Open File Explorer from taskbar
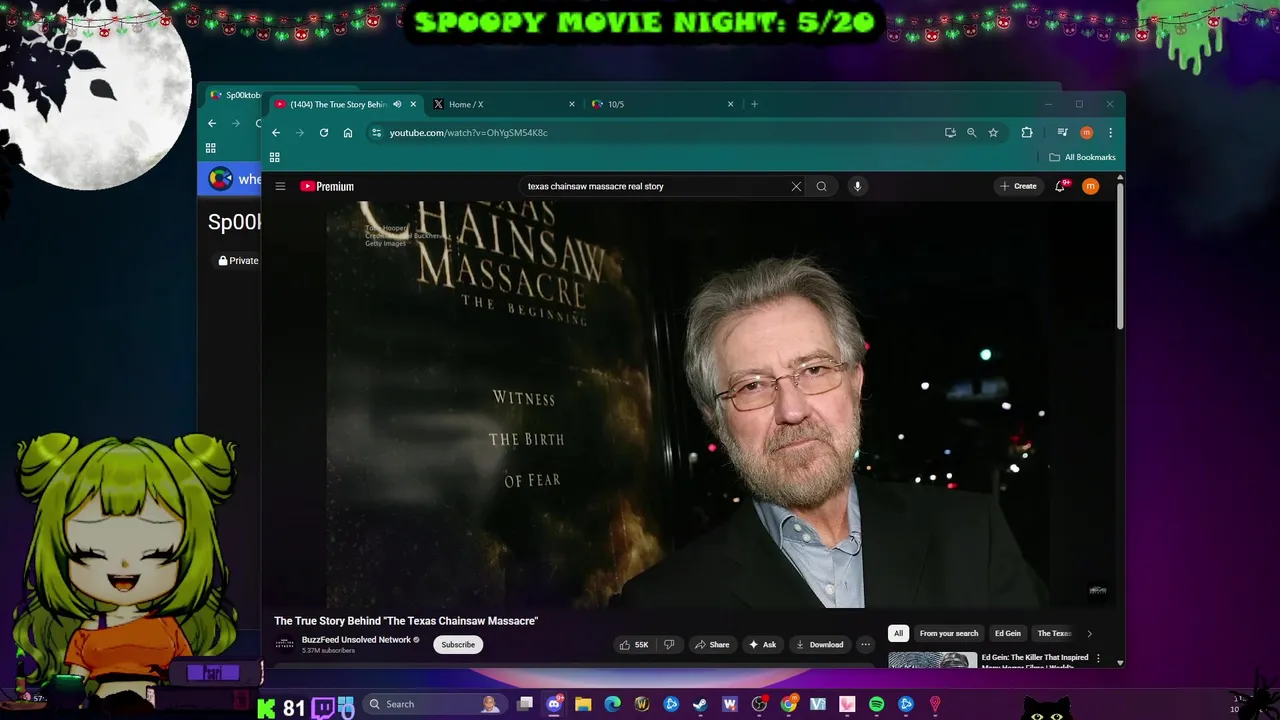1280x720 pixels. tap(583, 704)
